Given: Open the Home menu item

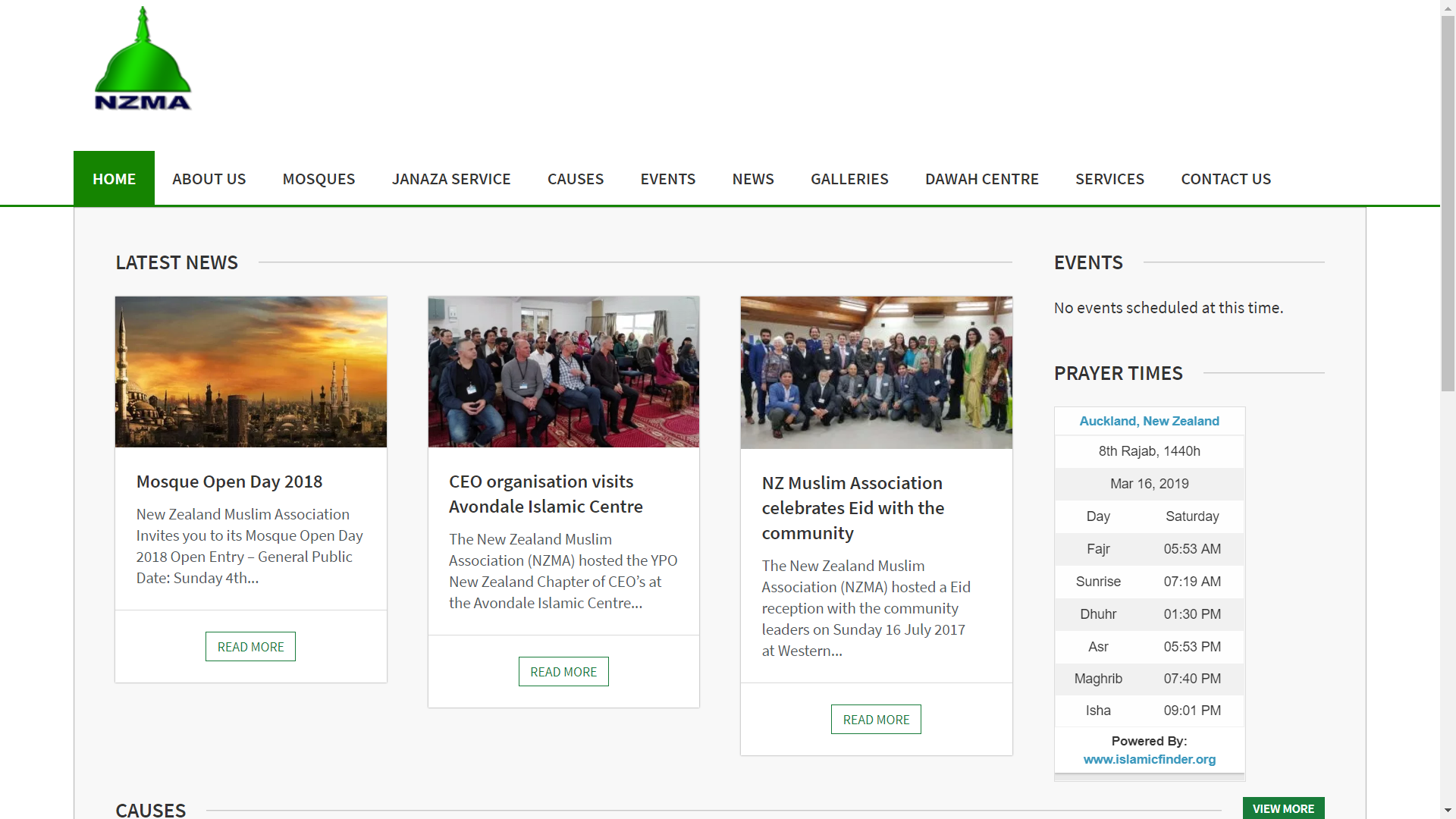Looking at the screenshot, I should click(x=114, y=178).
